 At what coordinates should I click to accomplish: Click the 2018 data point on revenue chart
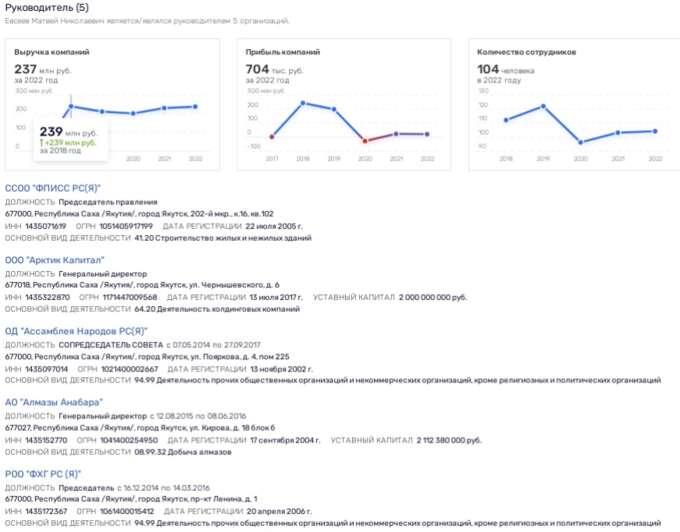pos(71,105)
